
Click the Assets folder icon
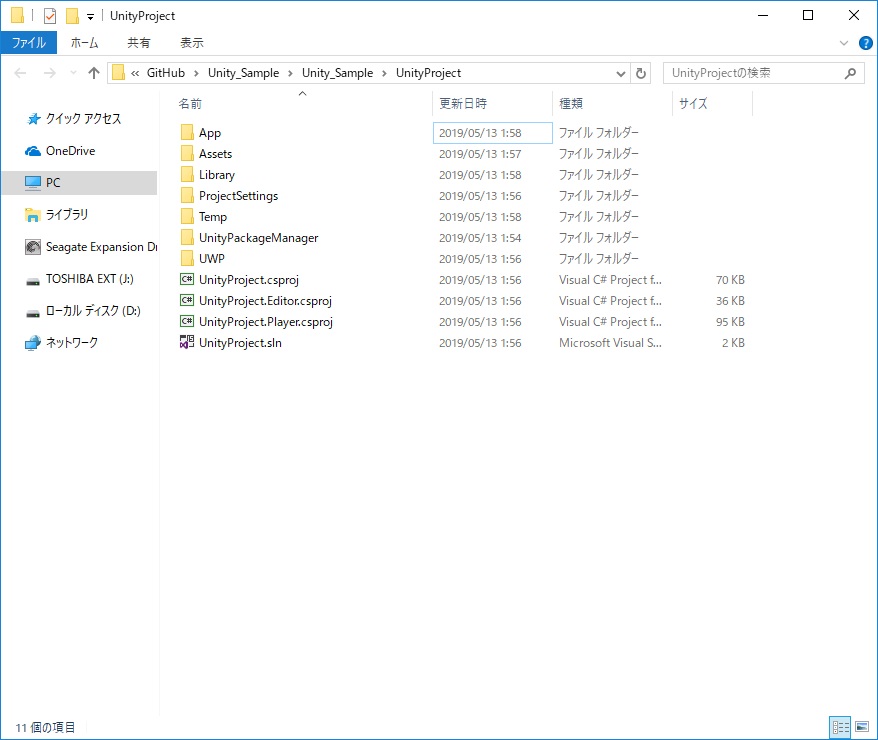187,153
